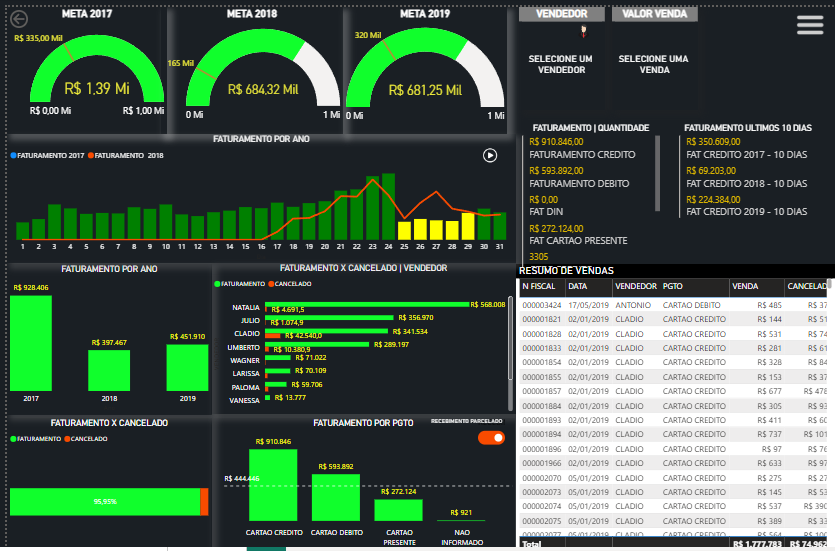Click CANCELADO legend in vendedor chart
Viewport: 835px width, 551px height.
pyautogui.click(x=290, y=284)
